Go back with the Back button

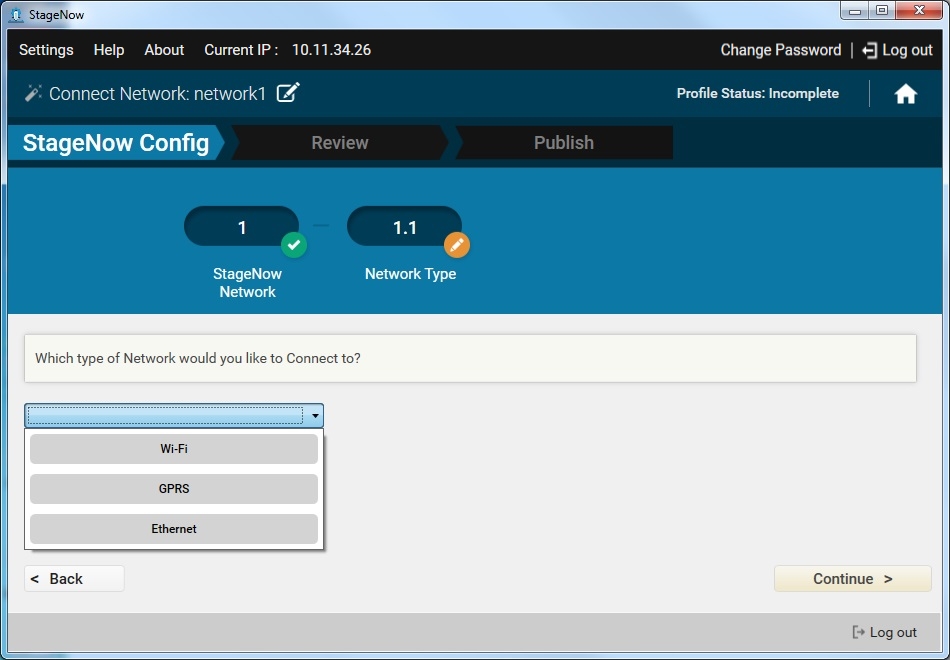click(x=74, y=579)
